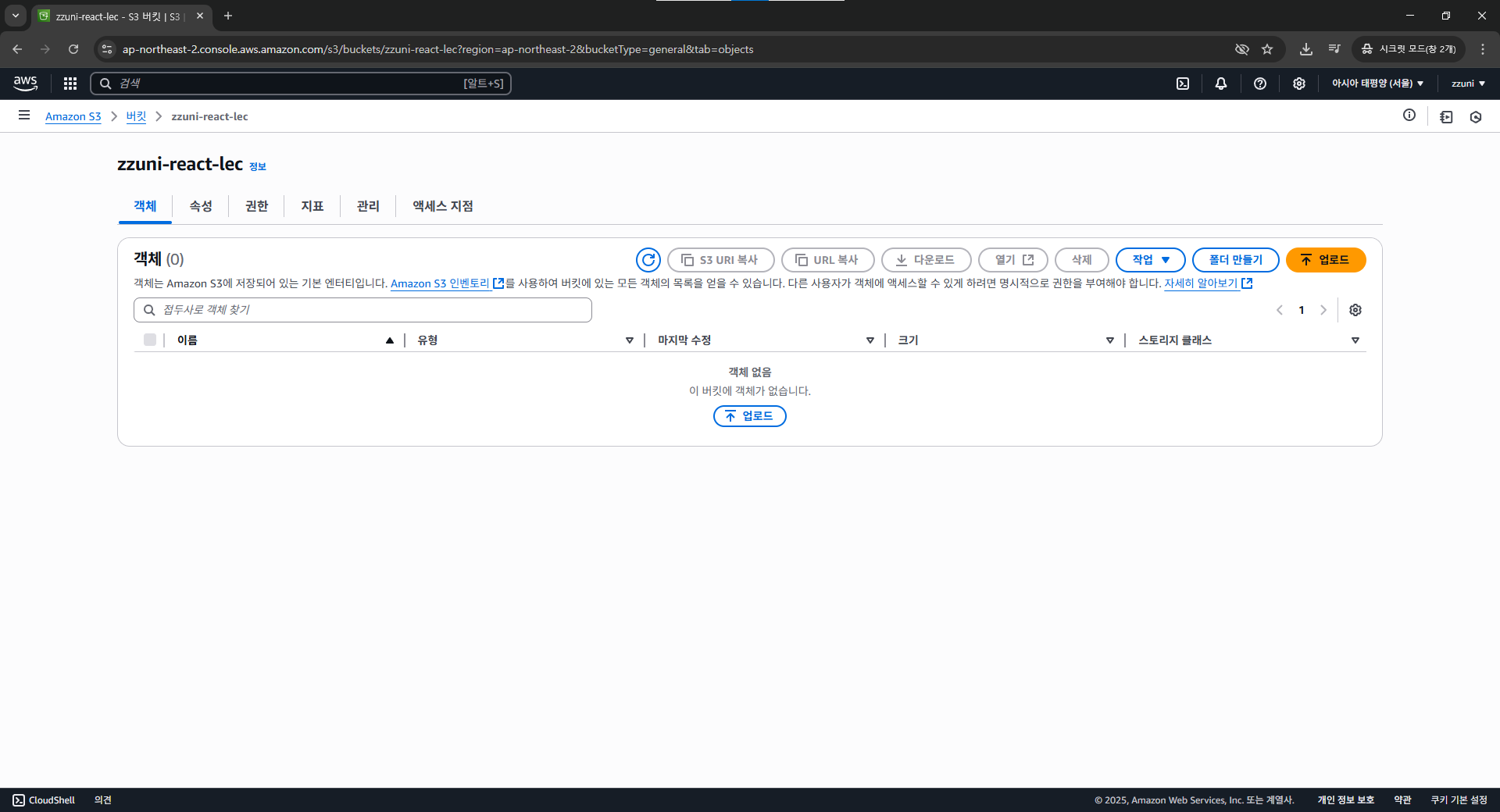
Task: Switch to the 객체 tab
Action: [x=145, y=206]
